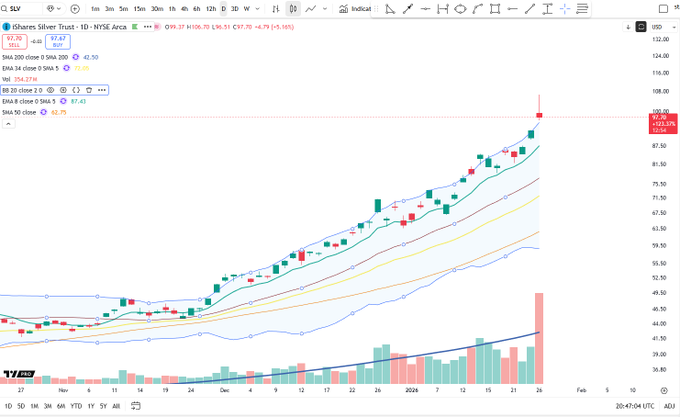Expand the interval list chevron after W
This screenshot has width=680, height=417.
coord(258,9)
